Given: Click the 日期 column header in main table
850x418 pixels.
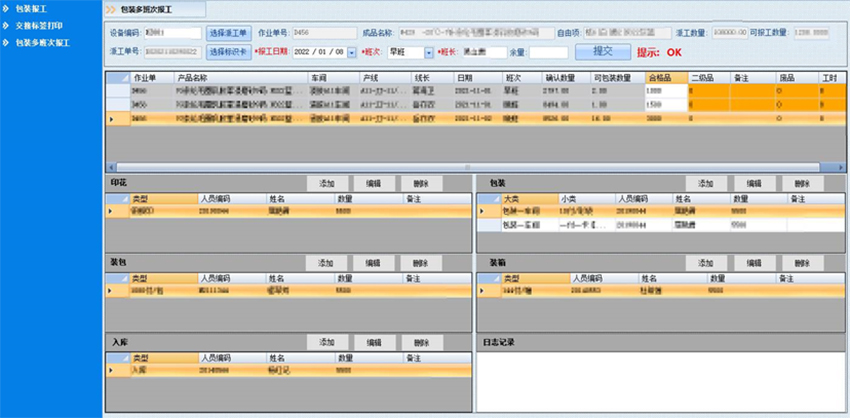Looking at the screenshot, I should pyautogui.click(x=478, y=78).
